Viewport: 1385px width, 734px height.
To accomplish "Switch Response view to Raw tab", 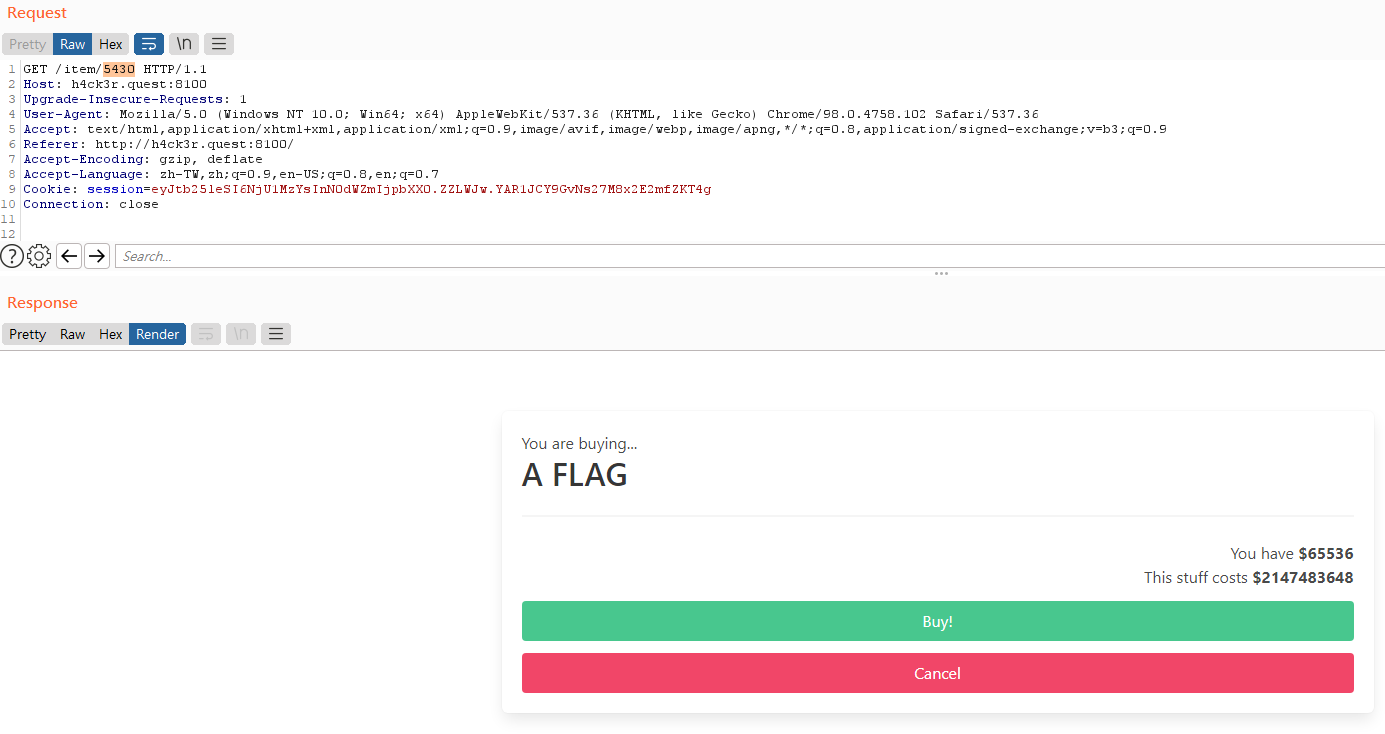I will point(73,334).
